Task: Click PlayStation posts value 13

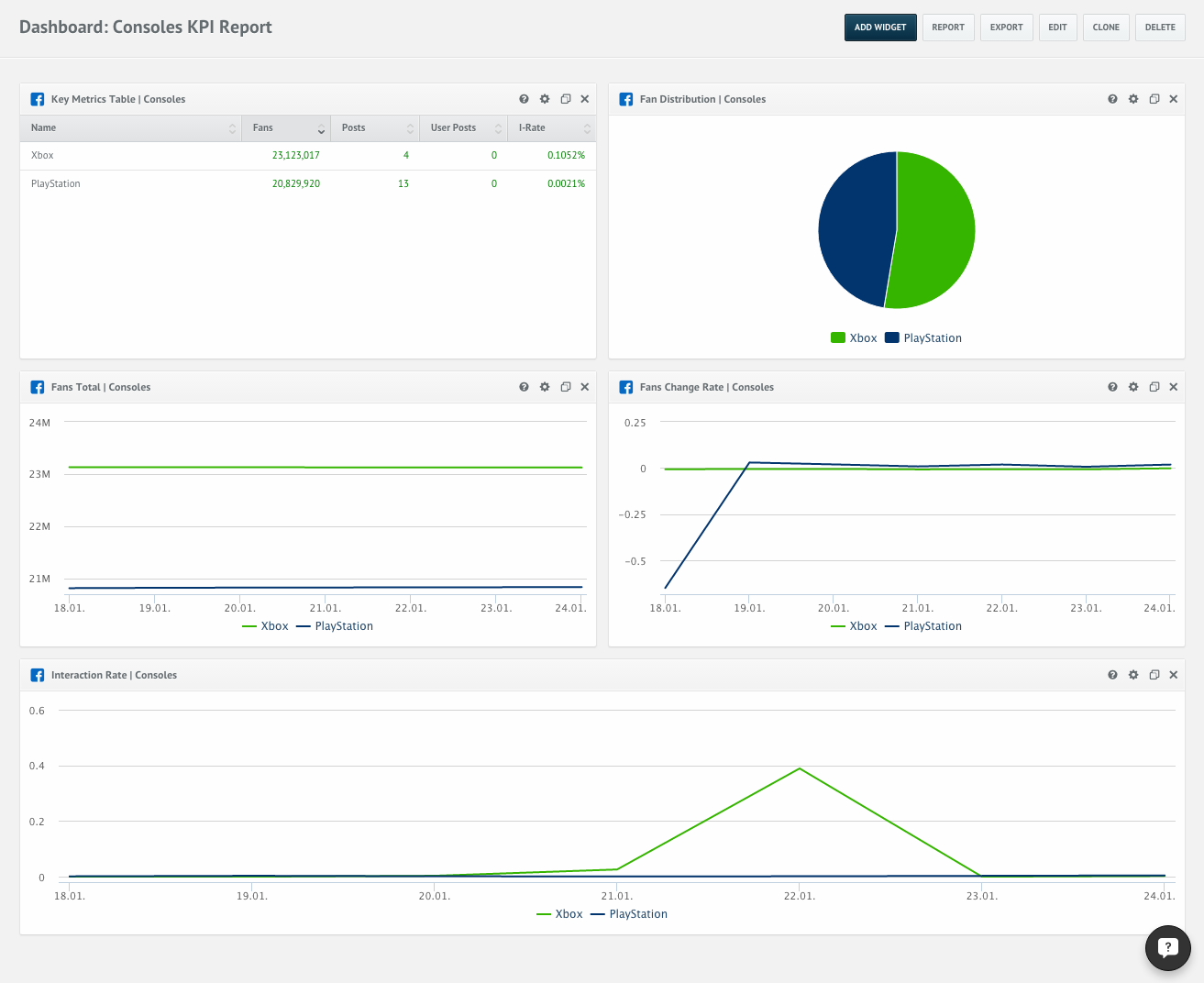Action: [x=403, y=184]
